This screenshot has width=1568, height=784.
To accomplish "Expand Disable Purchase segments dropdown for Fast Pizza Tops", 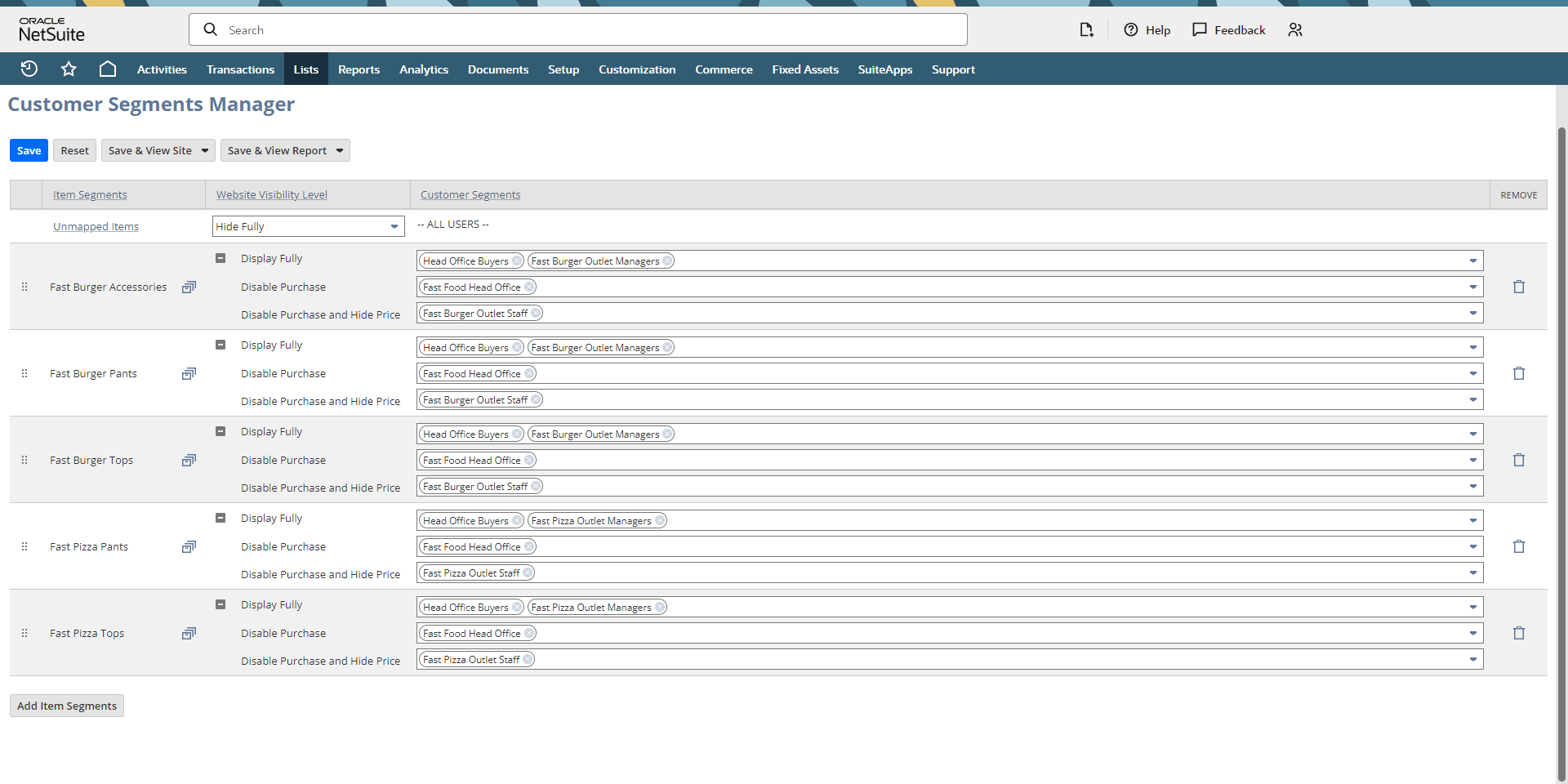I will (1473, 634).
